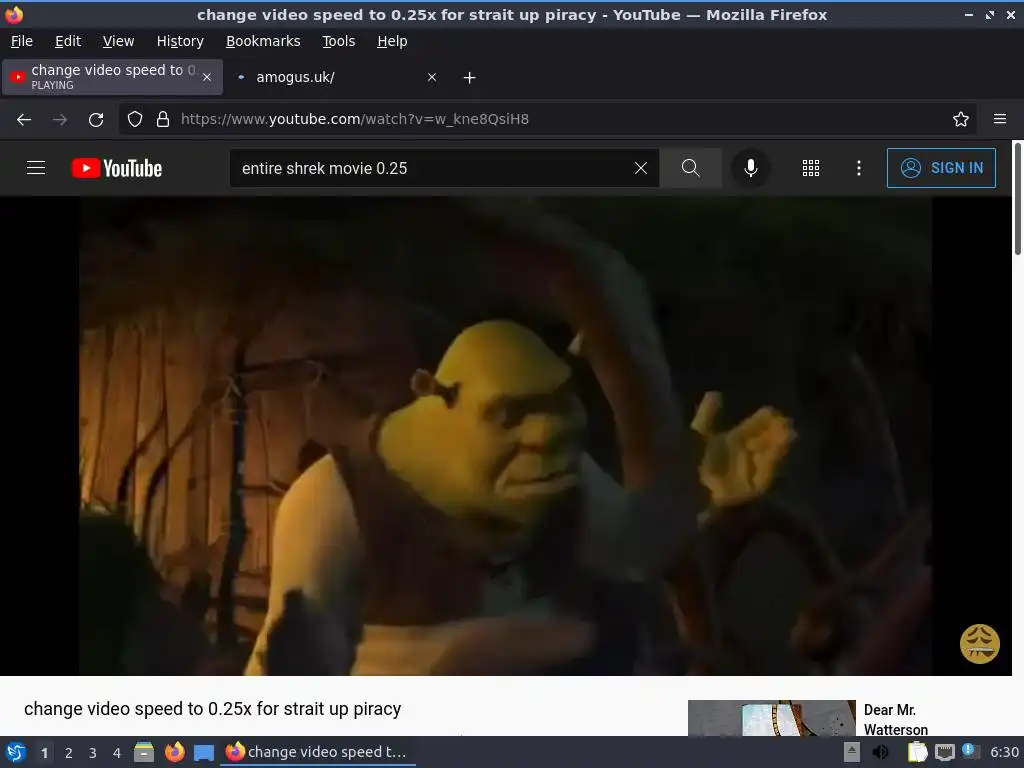Click the URL address bar
This screenshot has width=1024, height=768.
click(547, 119)
